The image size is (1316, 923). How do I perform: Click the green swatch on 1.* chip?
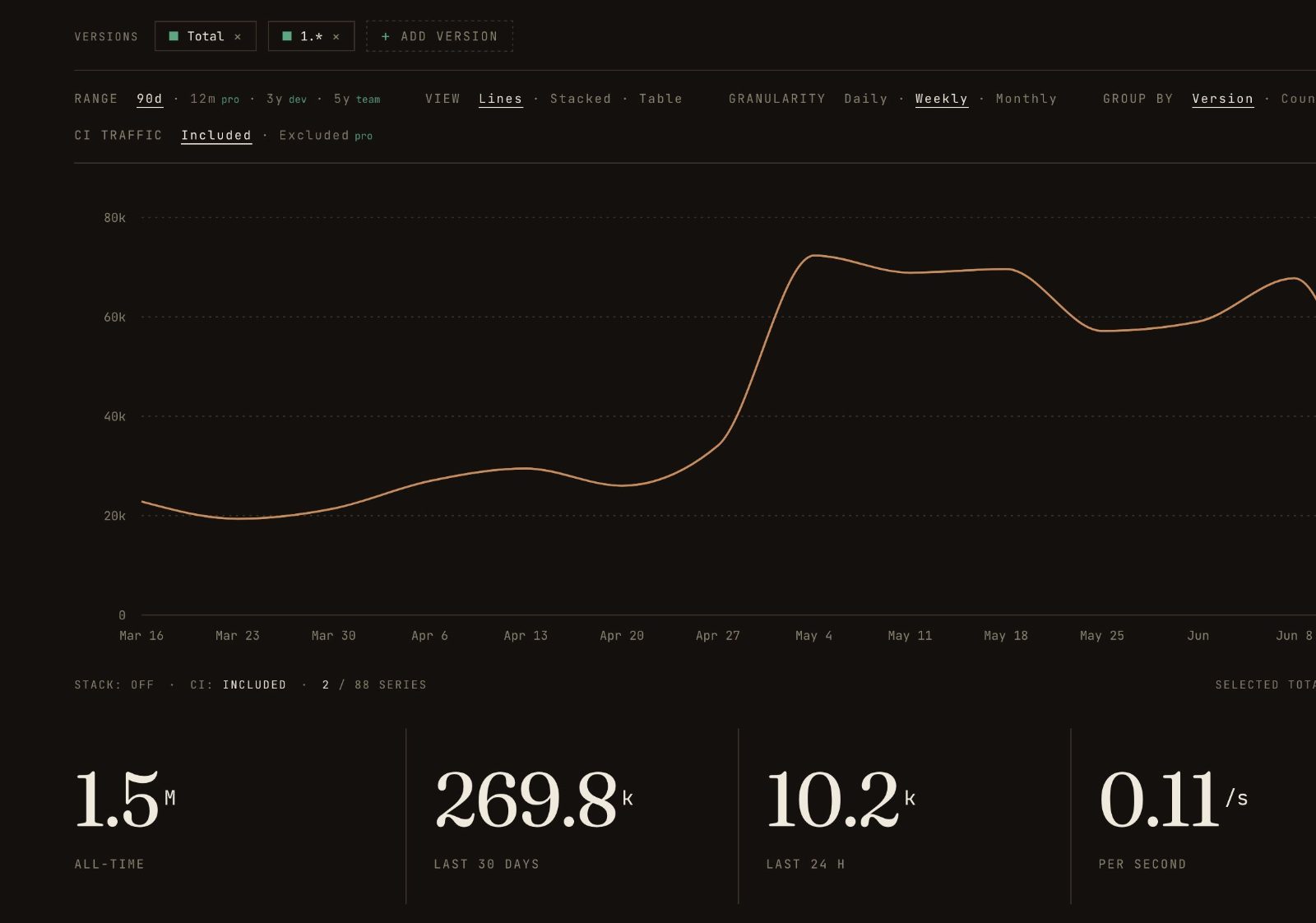coord(287,36)
